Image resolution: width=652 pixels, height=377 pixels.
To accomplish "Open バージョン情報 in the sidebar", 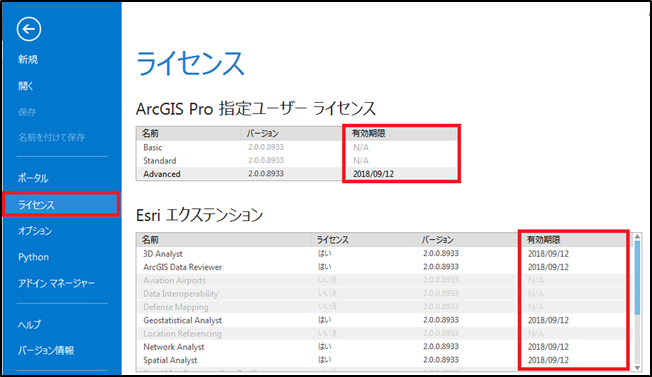I will [46, 350].
